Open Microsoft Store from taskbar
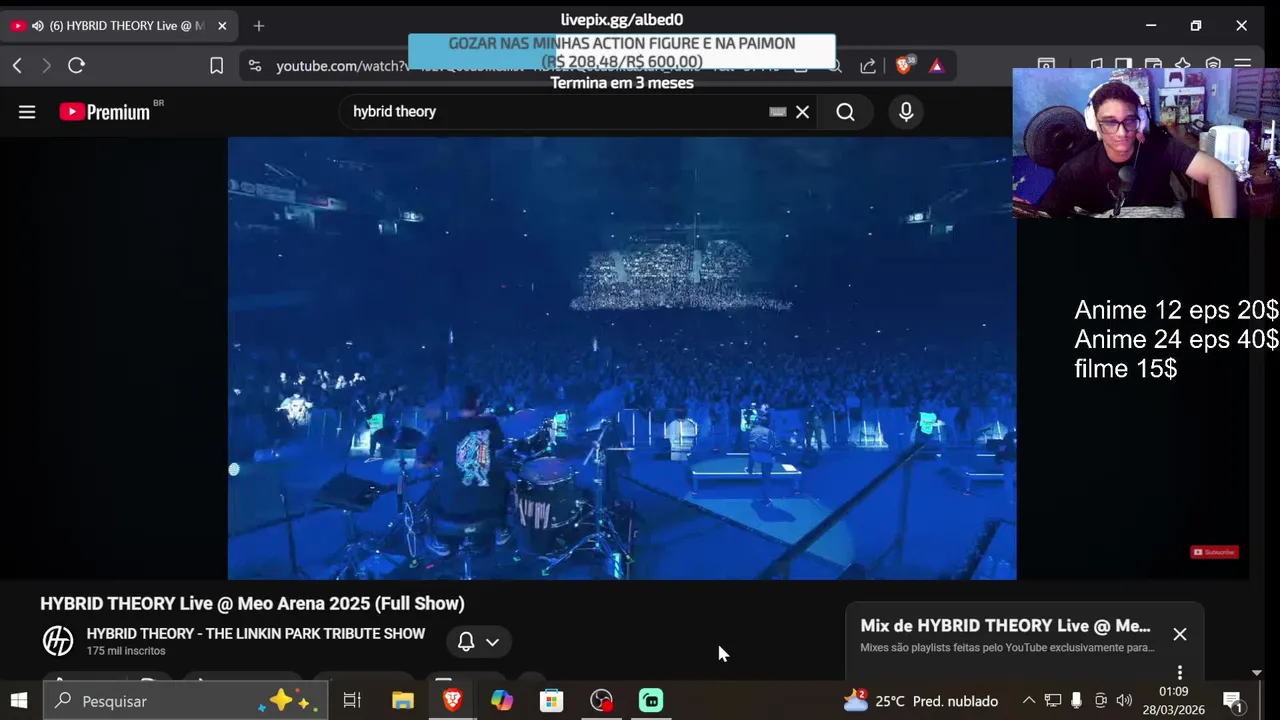This screenshot has height=720, width=1280. (x=551, y=701)
